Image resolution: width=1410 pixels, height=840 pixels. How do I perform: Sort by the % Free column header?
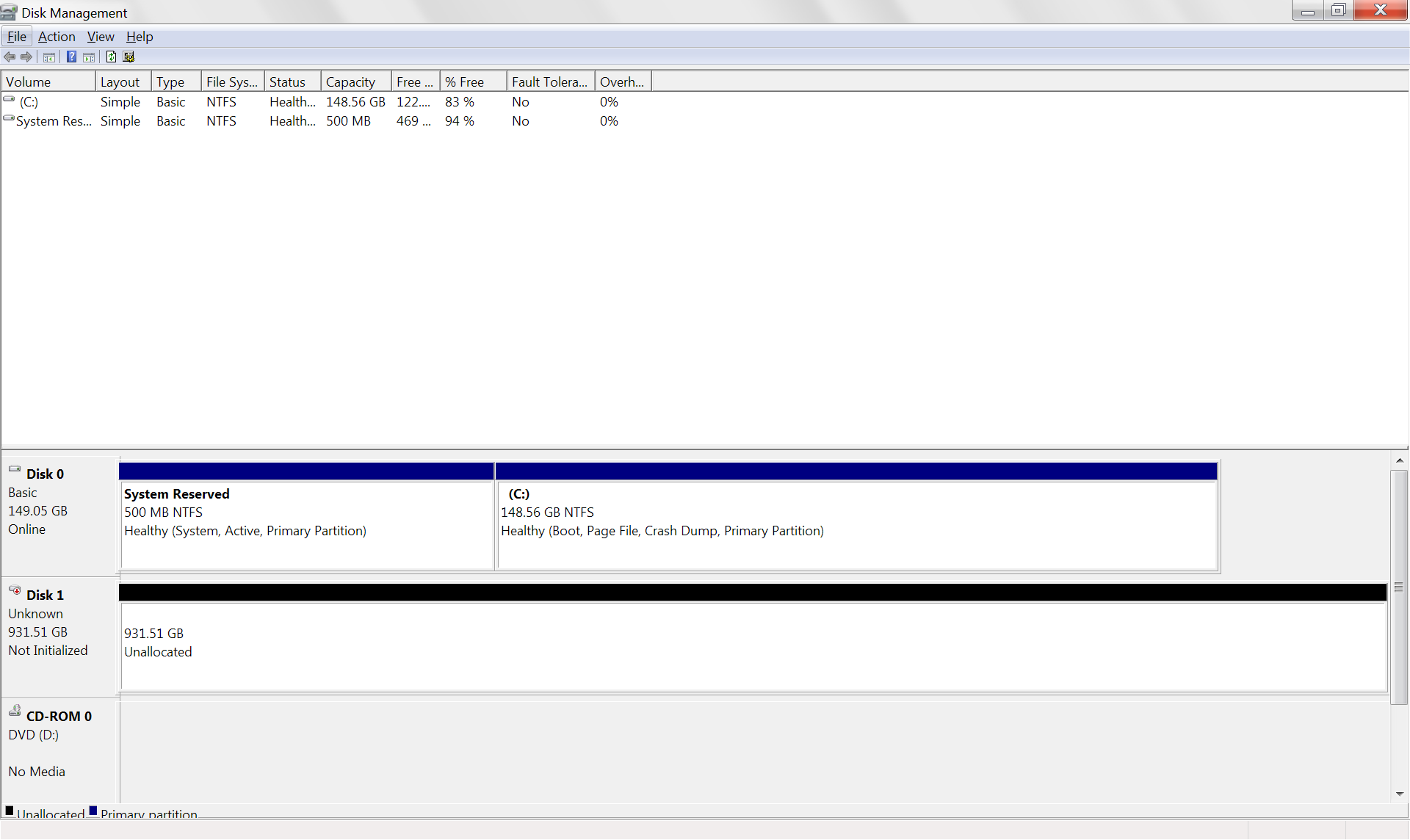(x=474, y=82)
